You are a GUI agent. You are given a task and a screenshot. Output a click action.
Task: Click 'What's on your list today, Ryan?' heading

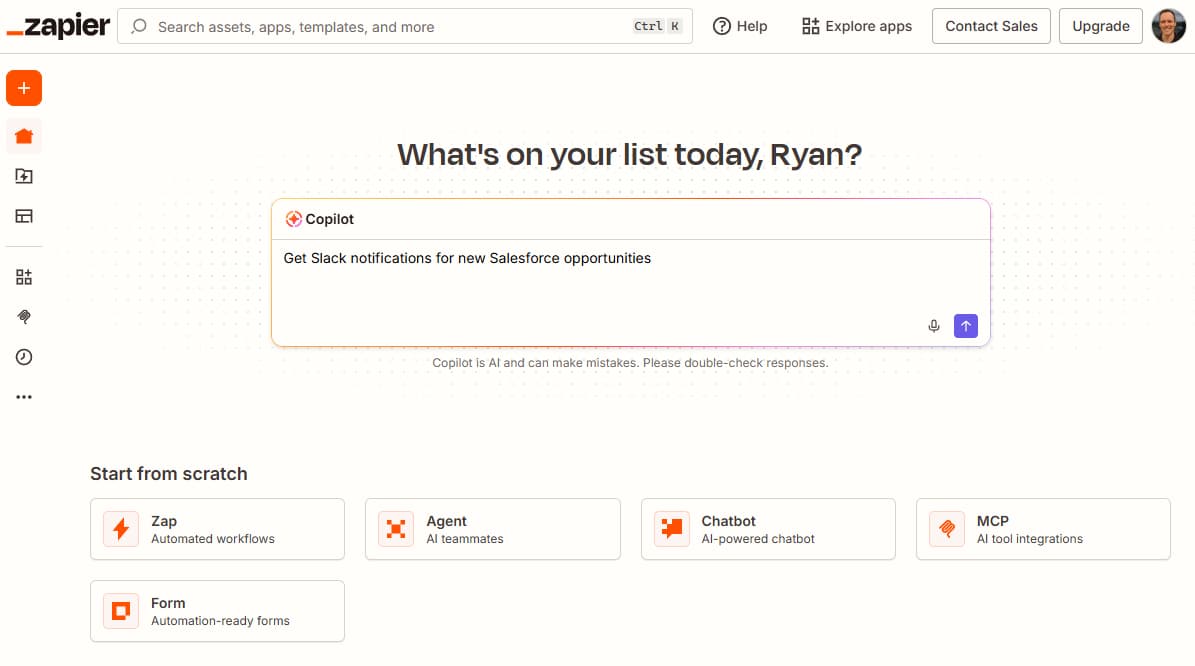pos(630,155)
